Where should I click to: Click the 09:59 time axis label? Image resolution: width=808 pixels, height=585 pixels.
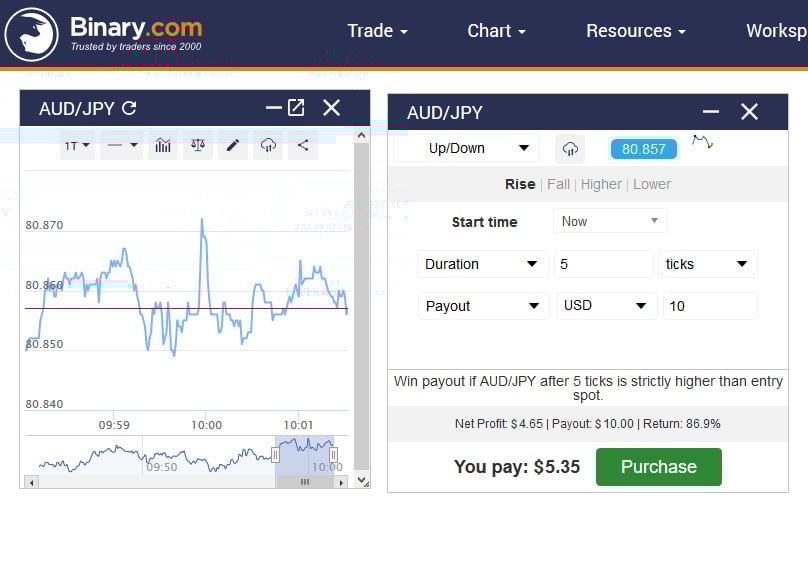tap(114, 425)
